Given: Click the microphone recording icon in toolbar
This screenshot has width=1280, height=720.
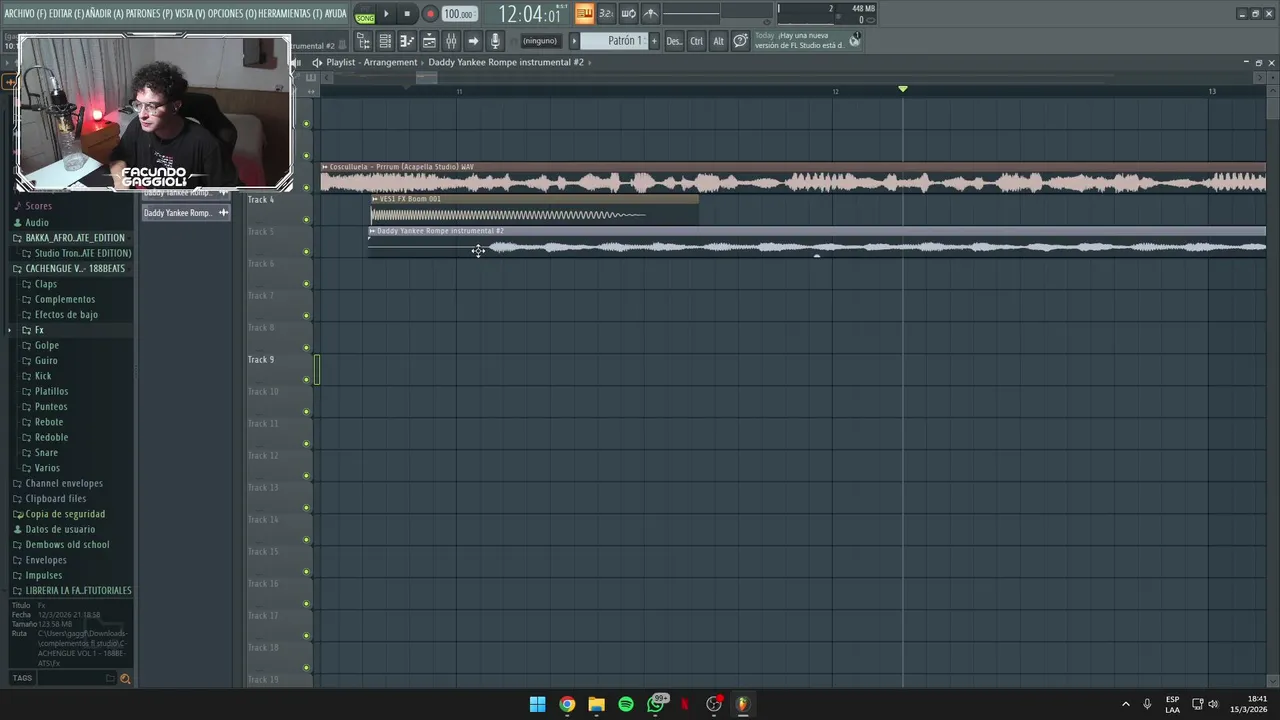Looking at the screenshot, I should (x=495, y=41).
